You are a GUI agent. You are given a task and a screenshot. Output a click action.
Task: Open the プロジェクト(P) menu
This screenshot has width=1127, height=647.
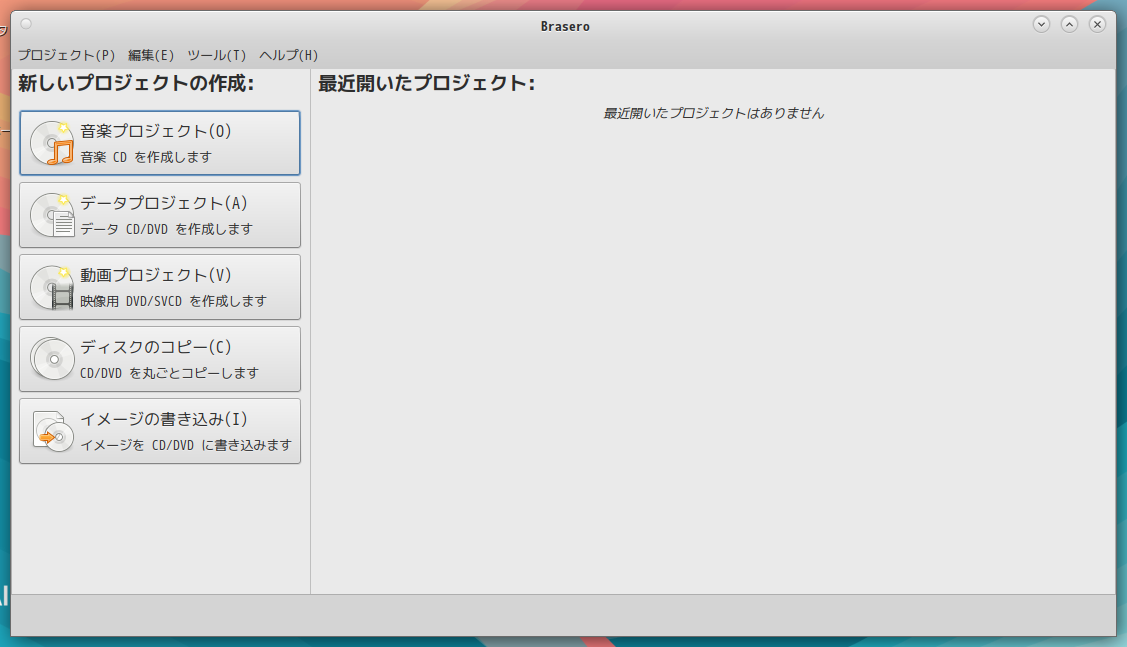pos(66,55)
